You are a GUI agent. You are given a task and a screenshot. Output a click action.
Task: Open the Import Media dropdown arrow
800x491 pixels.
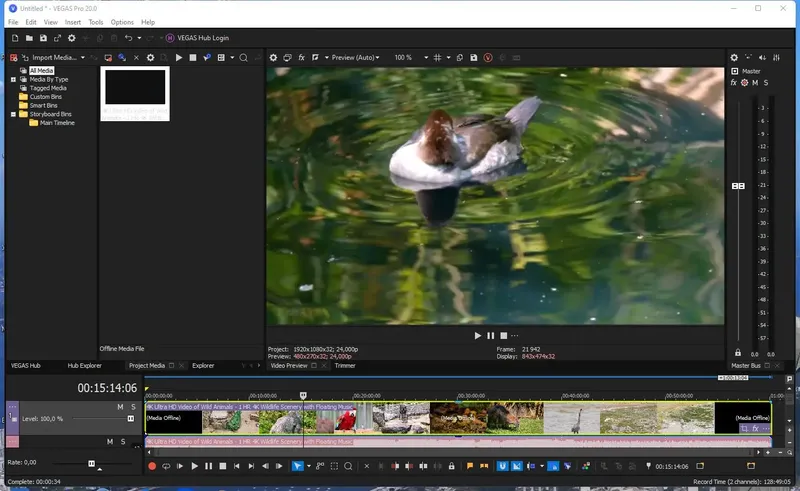coord(83,58)
